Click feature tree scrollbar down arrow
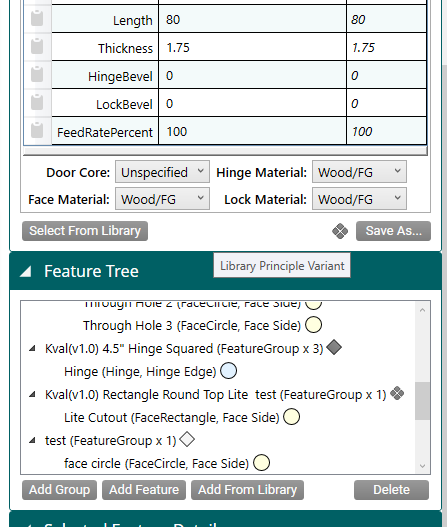Image resolution: width=447 pixels, height=527 pixels. tap(422, 466)
